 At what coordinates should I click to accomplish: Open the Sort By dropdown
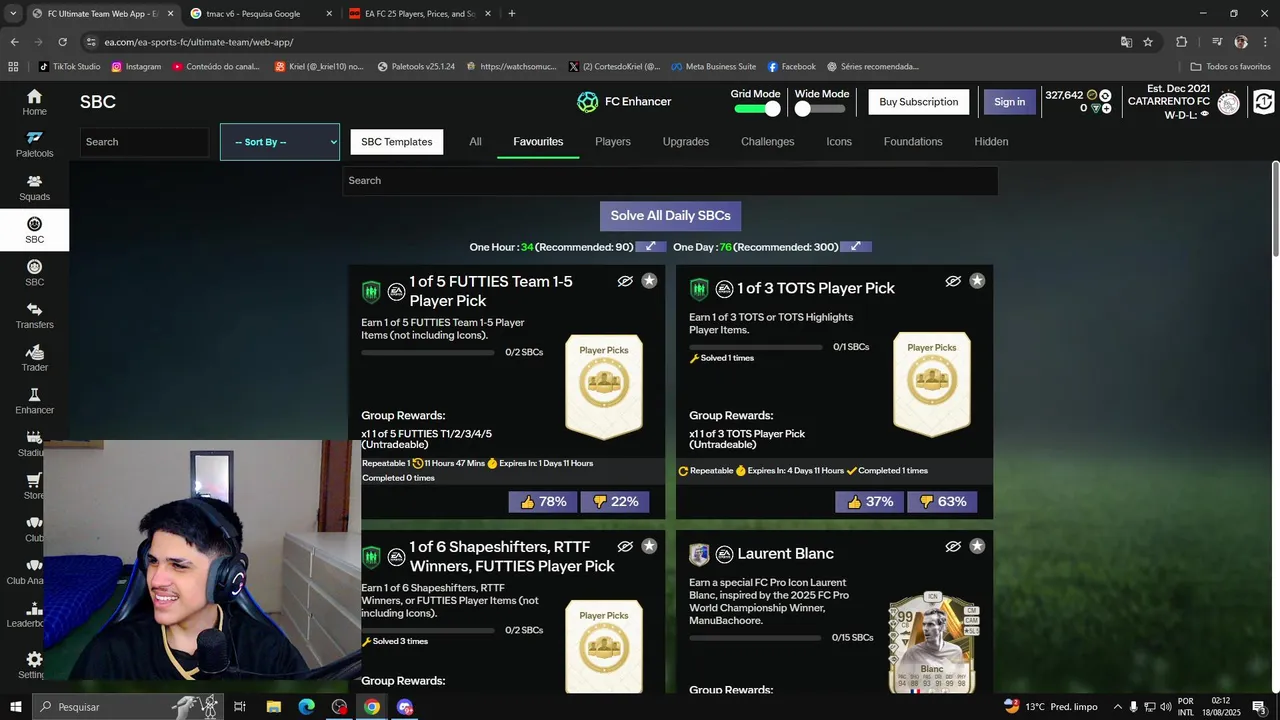(280, 142)
